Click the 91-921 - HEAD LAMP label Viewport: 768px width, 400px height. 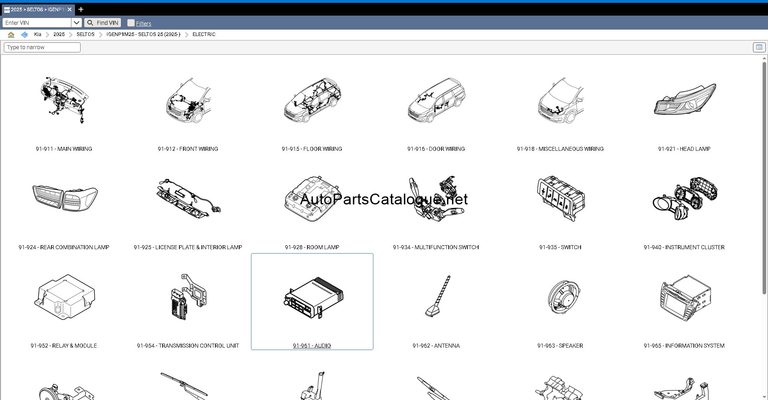tap(684, 149)
